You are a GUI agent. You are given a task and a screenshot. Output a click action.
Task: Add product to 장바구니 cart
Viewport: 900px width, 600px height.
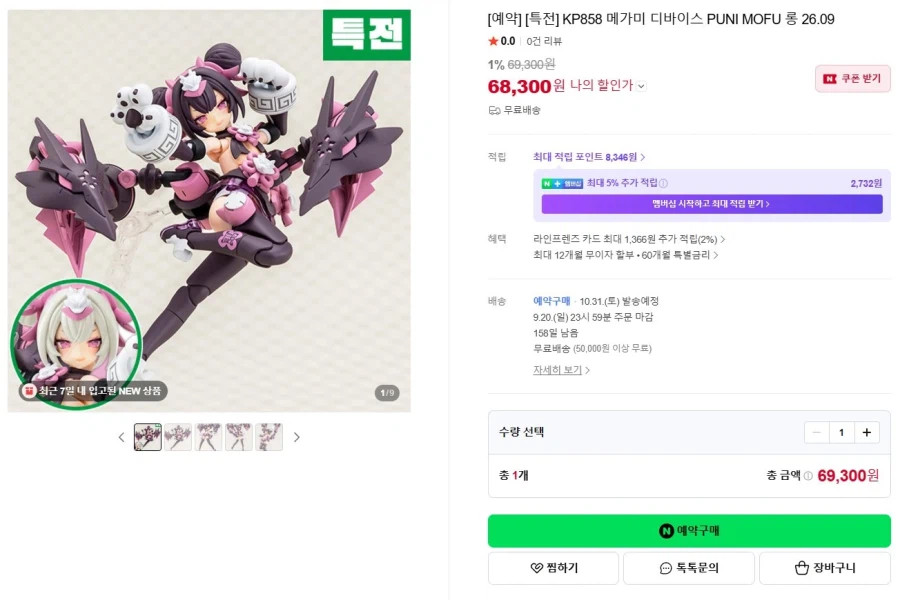pyautogui.click(x=824, y=568)
